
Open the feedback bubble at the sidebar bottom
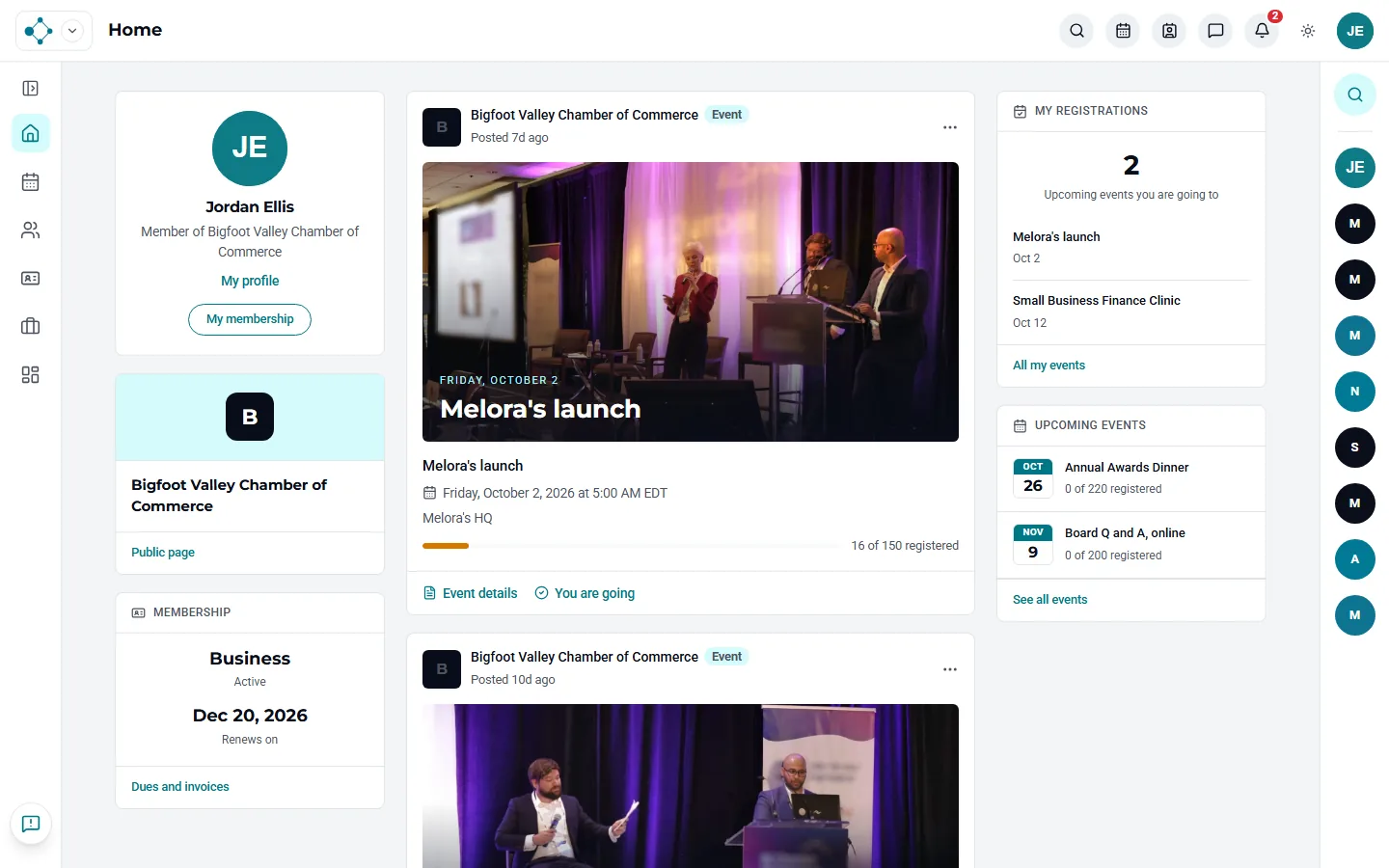31,824
